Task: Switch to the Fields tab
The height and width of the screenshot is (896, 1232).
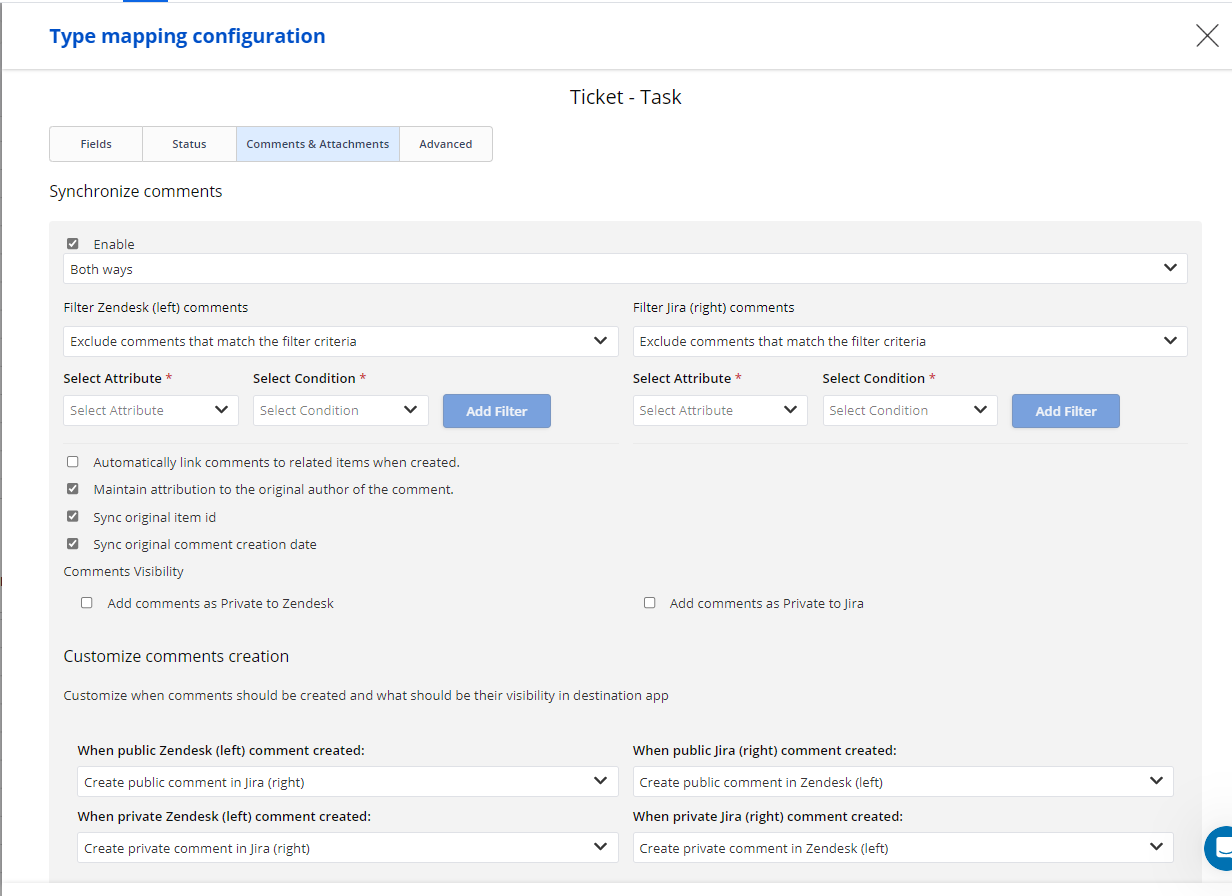Action: (96, 144)
